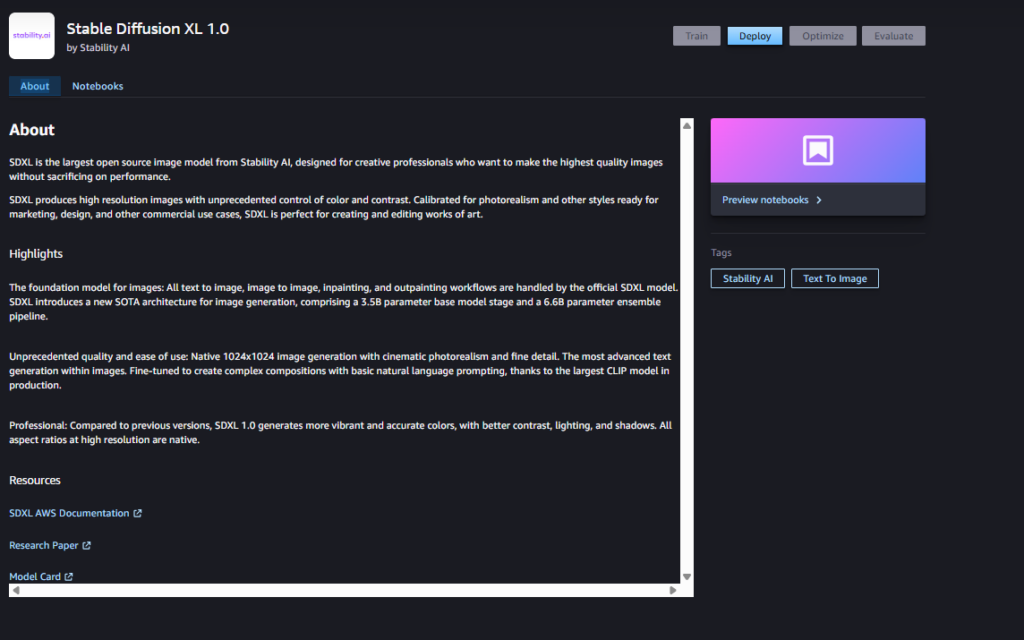The width and height of the screenshot is (1024, 640).
Task: Click external link icon beside Model Card
Action: (69, 577)
